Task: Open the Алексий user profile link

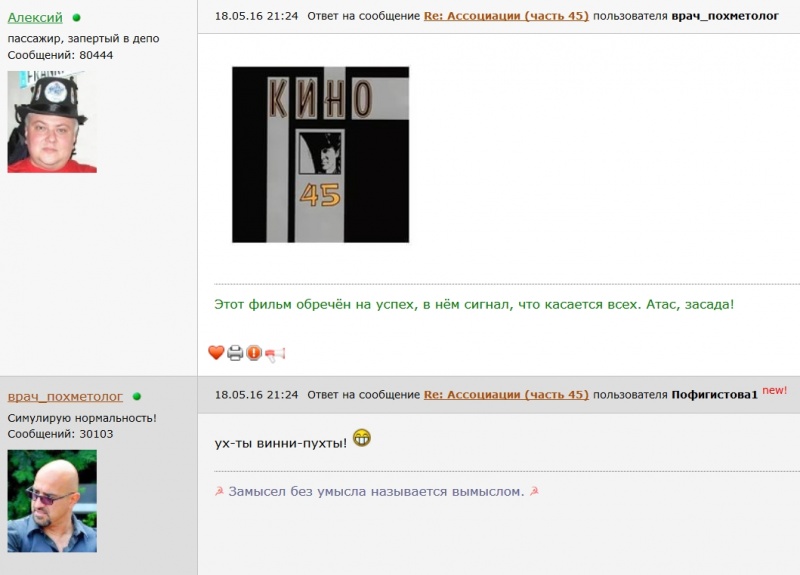Action: 35,18
